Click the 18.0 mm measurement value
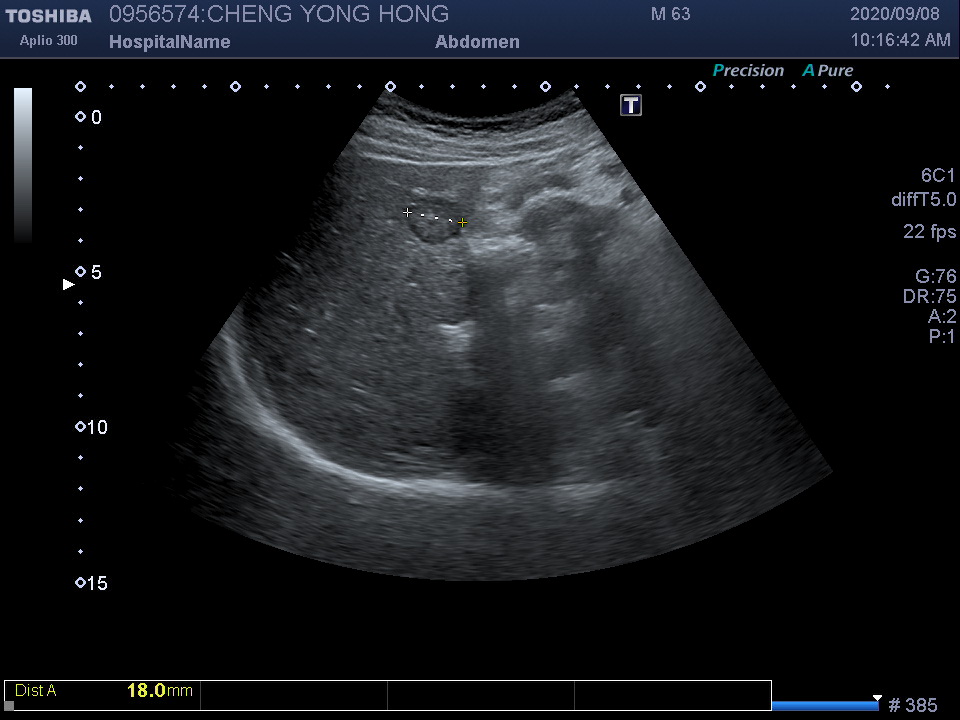 pos(160,691)
